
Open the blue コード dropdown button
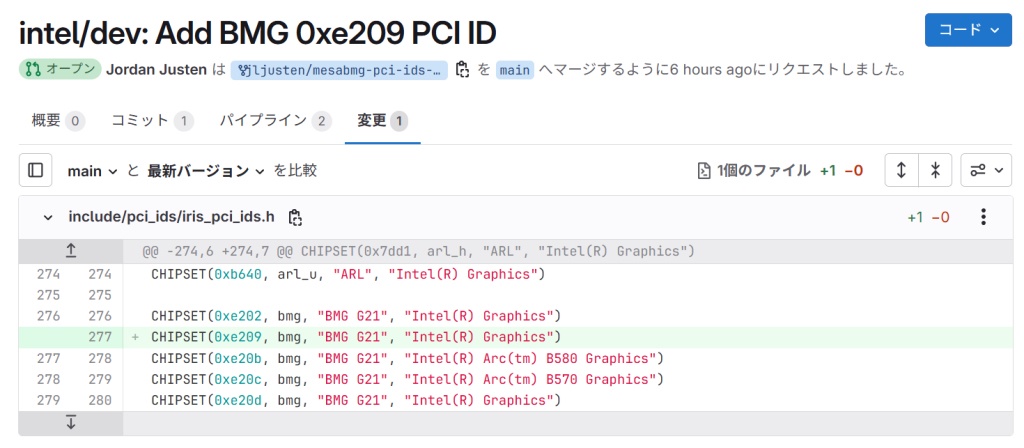click(x=968, y=29)
